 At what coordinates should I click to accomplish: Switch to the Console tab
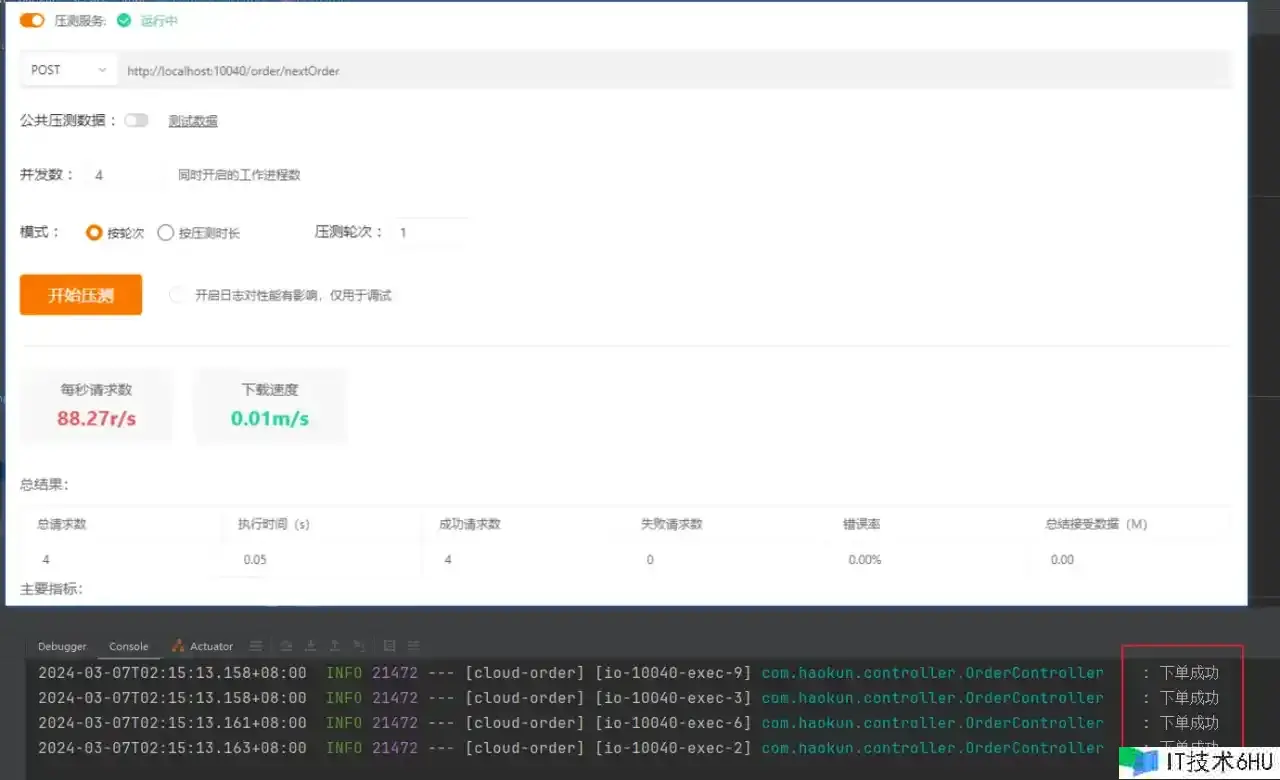(129, 646)
